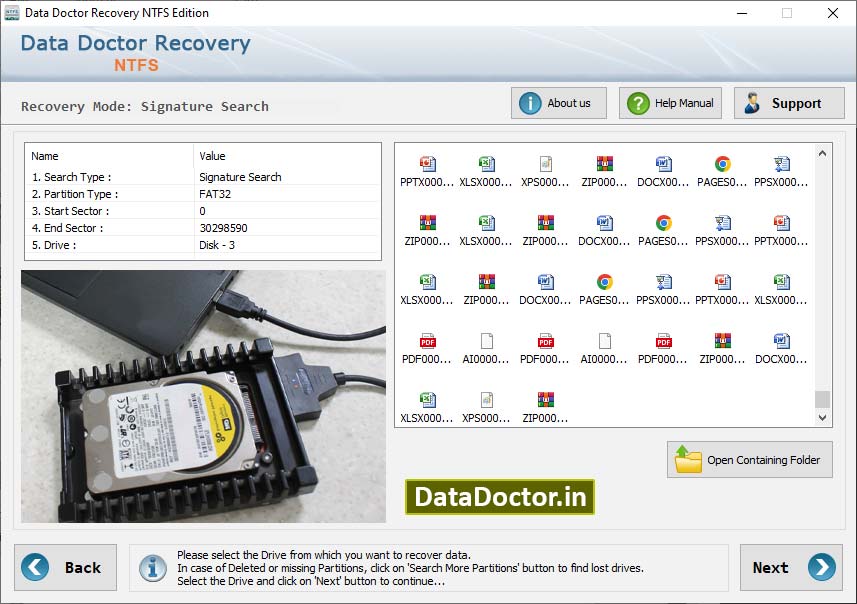Viewport: 857px width, 604px height.
Task: Go Back to the previous step
Action: (66, 567)
